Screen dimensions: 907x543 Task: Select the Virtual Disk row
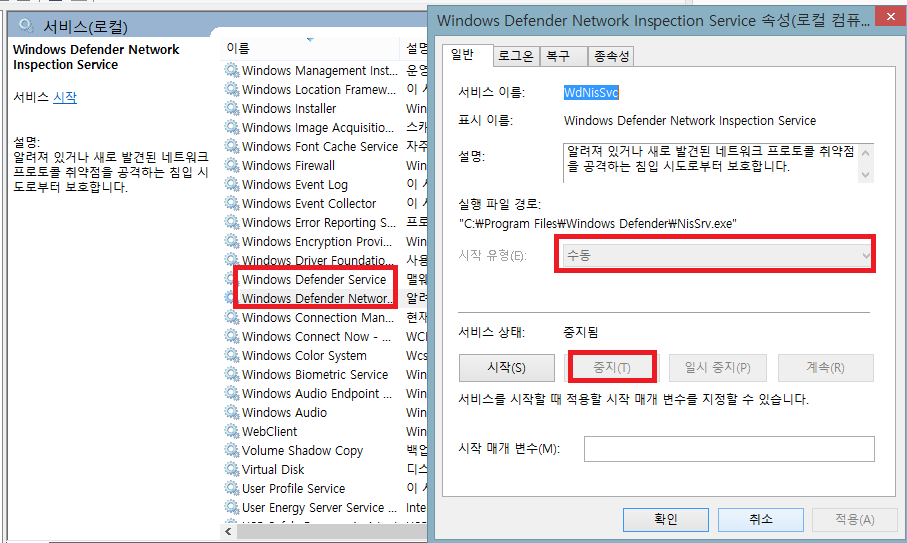click(x=325, y=470)
